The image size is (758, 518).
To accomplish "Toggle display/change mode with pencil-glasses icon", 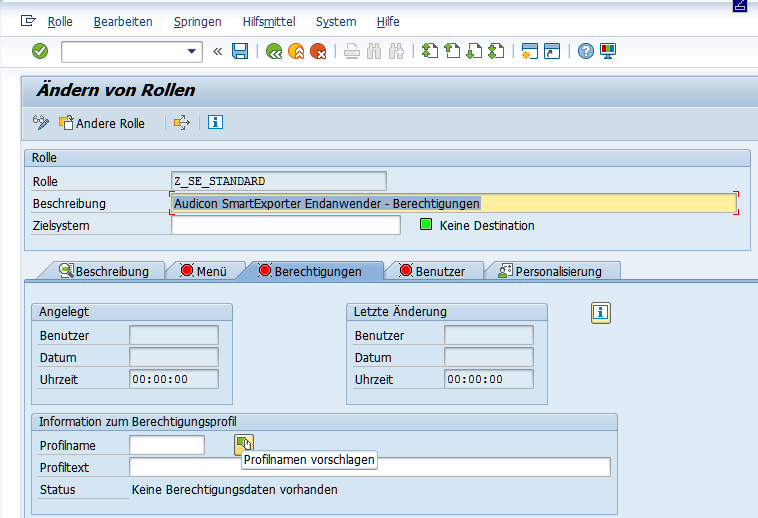I will 41,123.
